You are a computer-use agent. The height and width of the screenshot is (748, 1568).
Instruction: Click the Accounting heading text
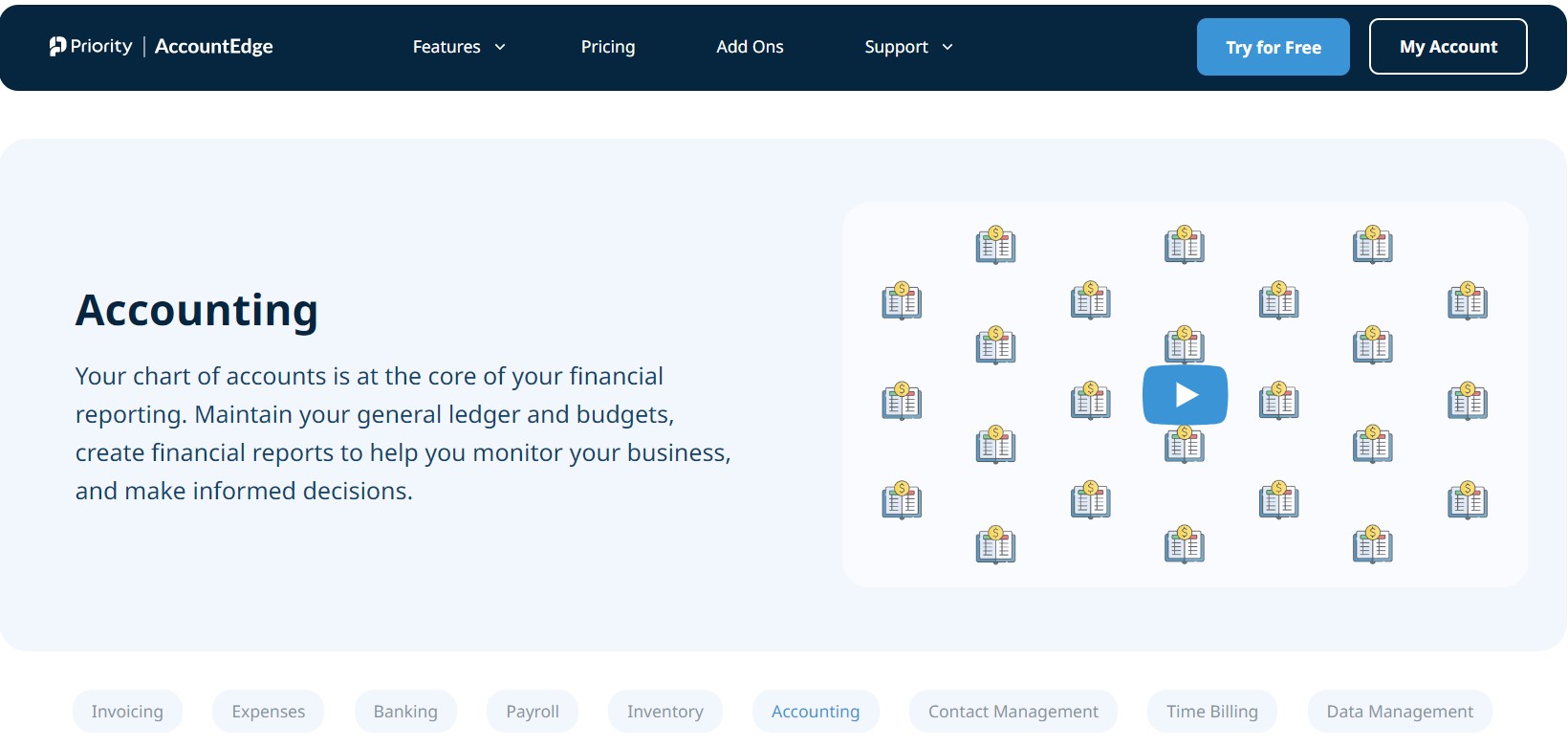click(x=197, y=311)
